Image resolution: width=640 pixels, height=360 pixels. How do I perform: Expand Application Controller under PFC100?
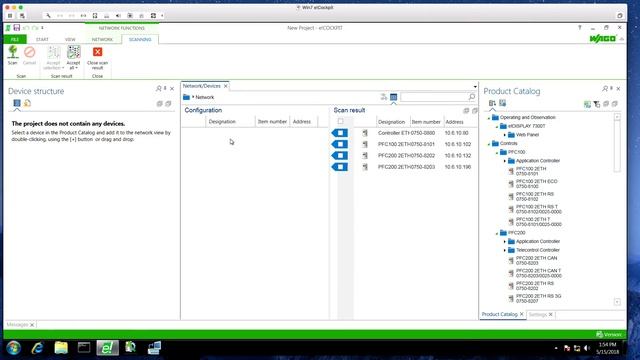505,161
